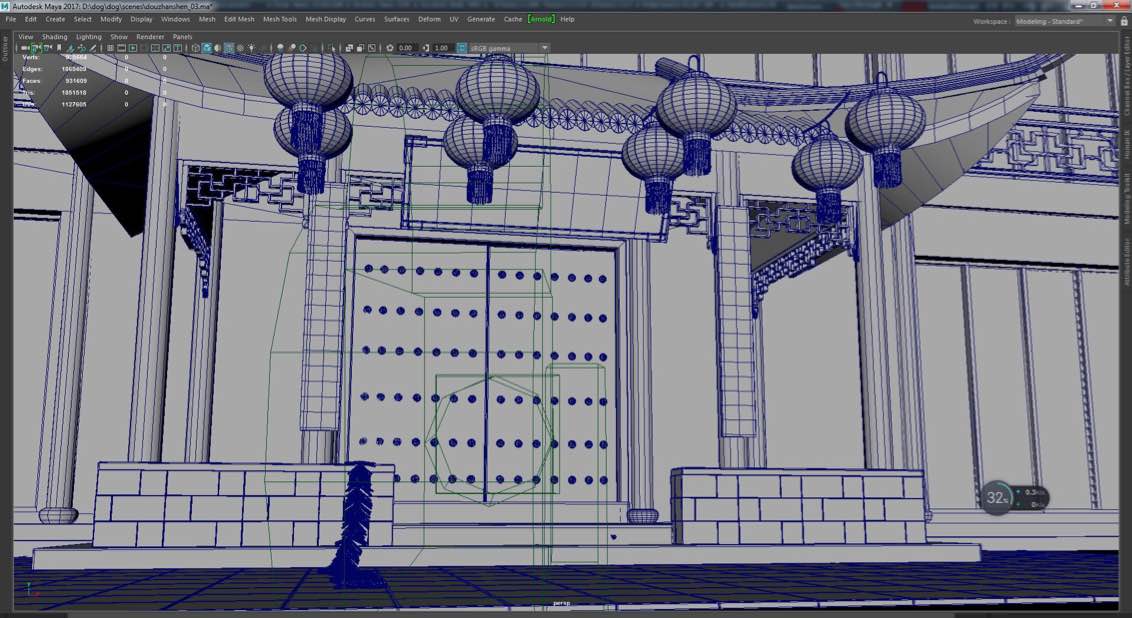Toggle the X-Ray display icon
The height and width of the screenshot is (618, 1132).
[349, 48]
